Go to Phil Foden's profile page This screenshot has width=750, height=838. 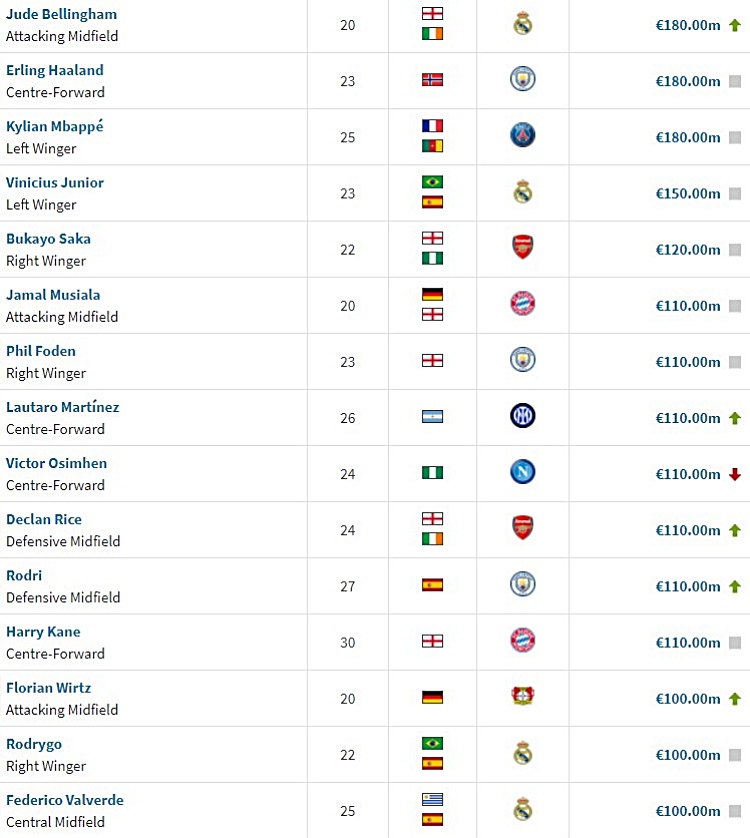tap(41, 351)
